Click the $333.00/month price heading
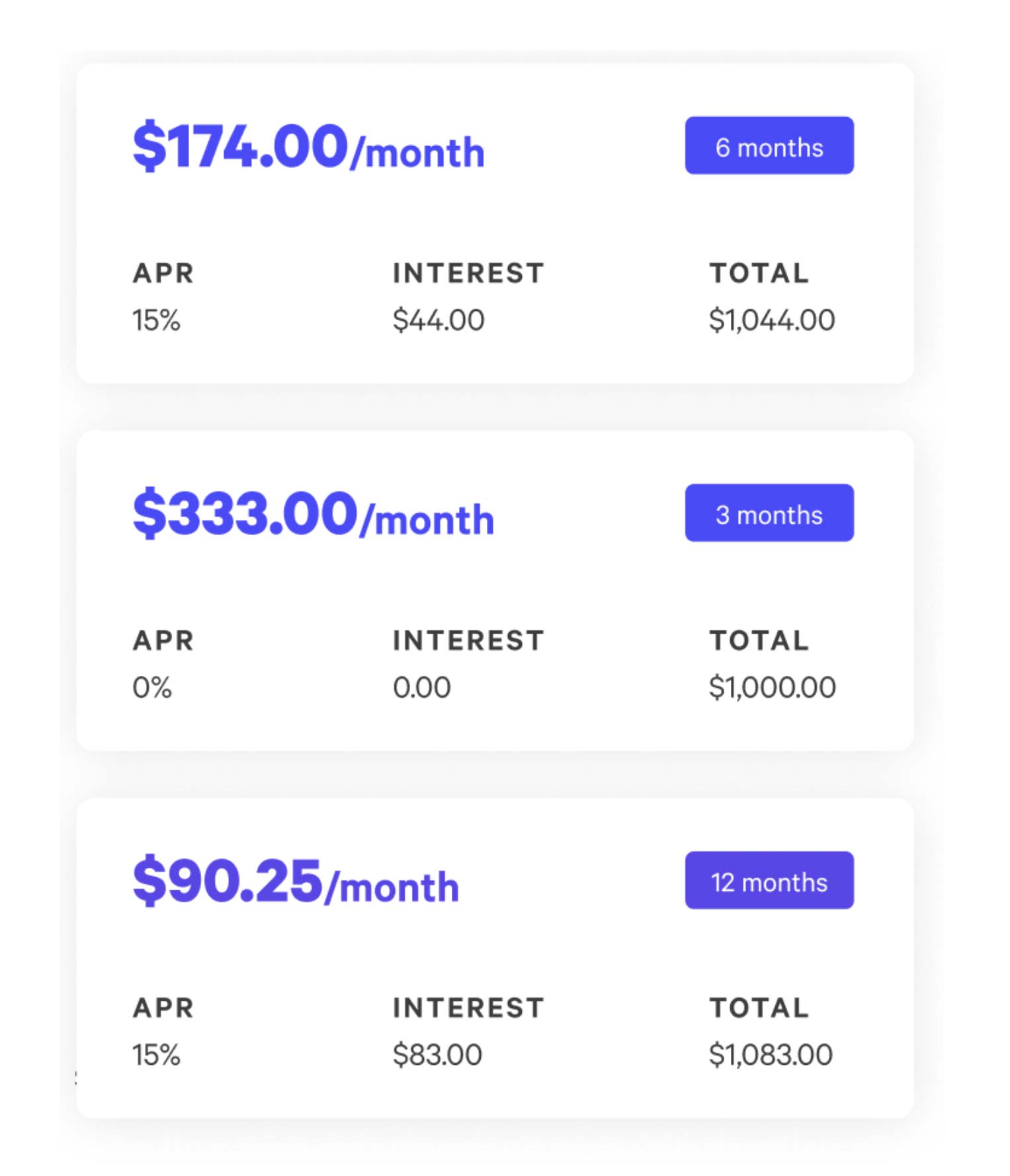The height and width of the screenshot is (1176, 1010). click(x=313, y=514)
